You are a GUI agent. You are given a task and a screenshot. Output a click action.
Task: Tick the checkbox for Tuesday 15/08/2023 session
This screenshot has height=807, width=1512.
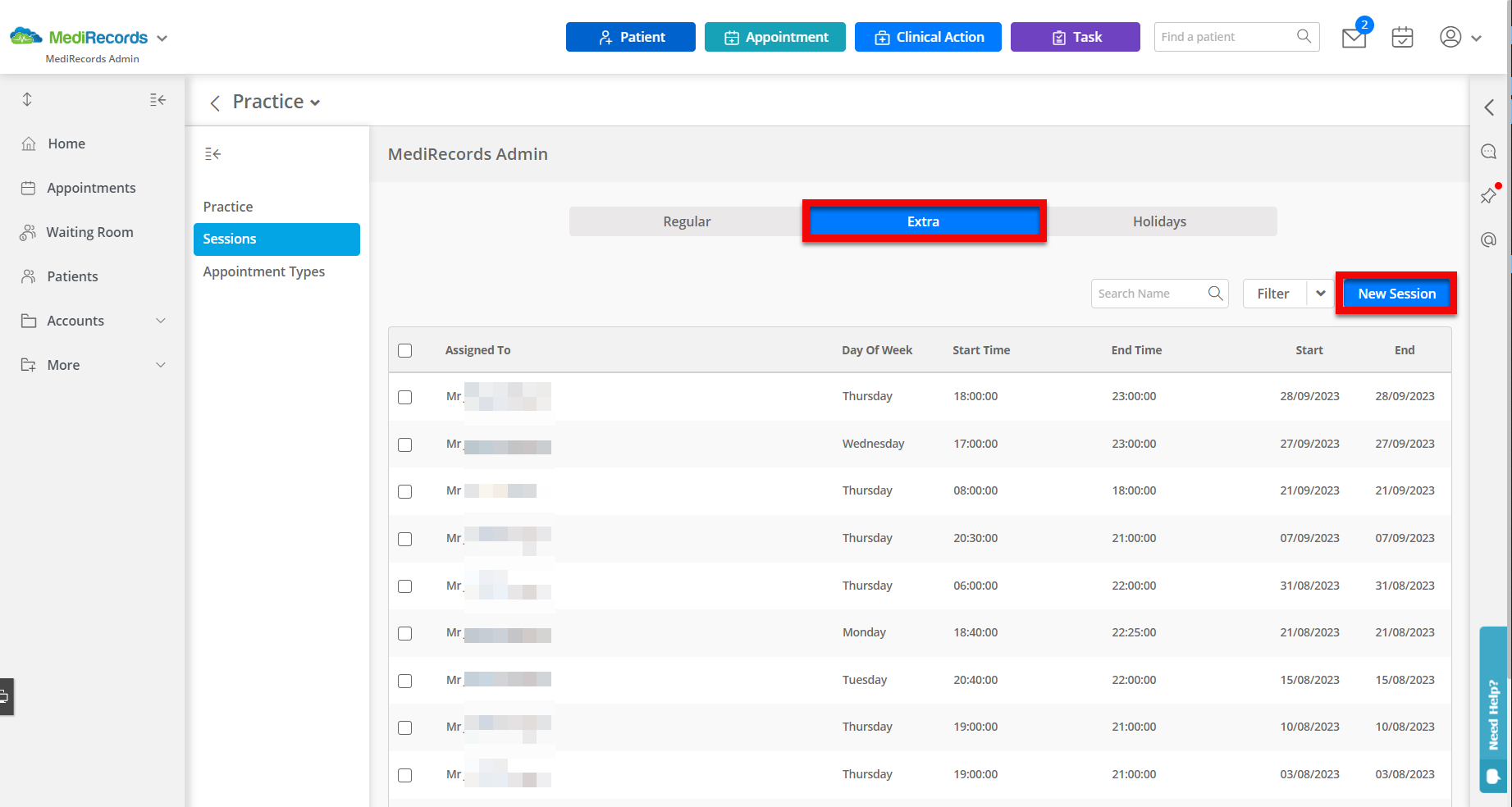405,681
